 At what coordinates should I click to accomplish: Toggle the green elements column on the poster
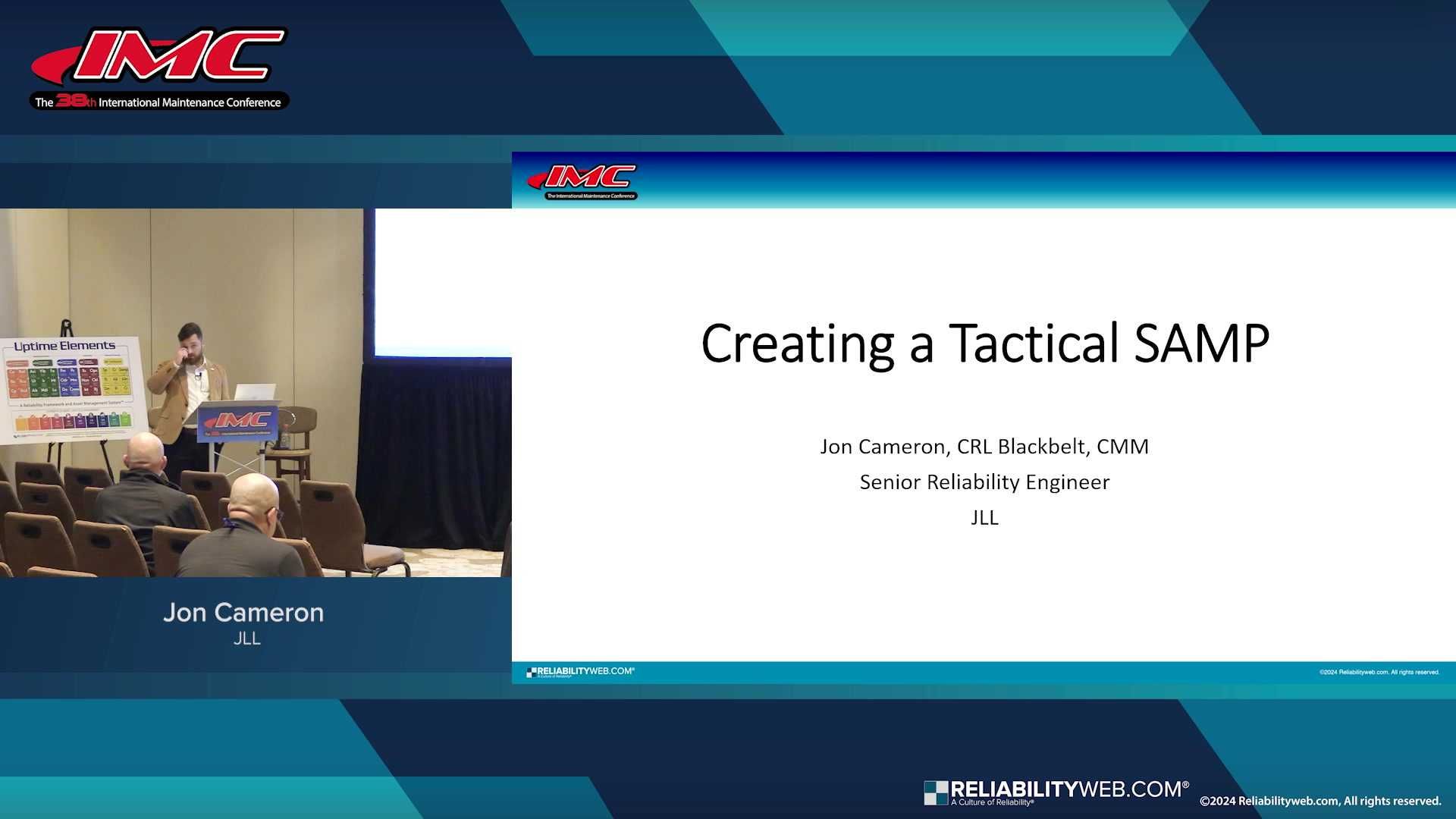click(43, 381)
